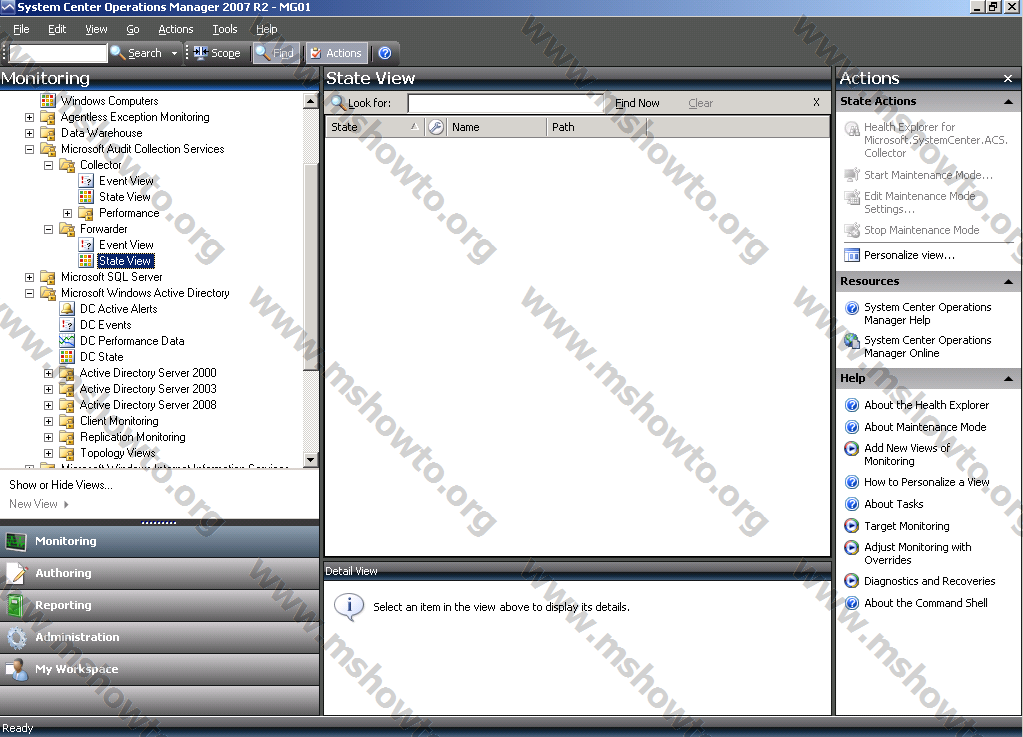Collapse the State Actions section

[1008, 102]
